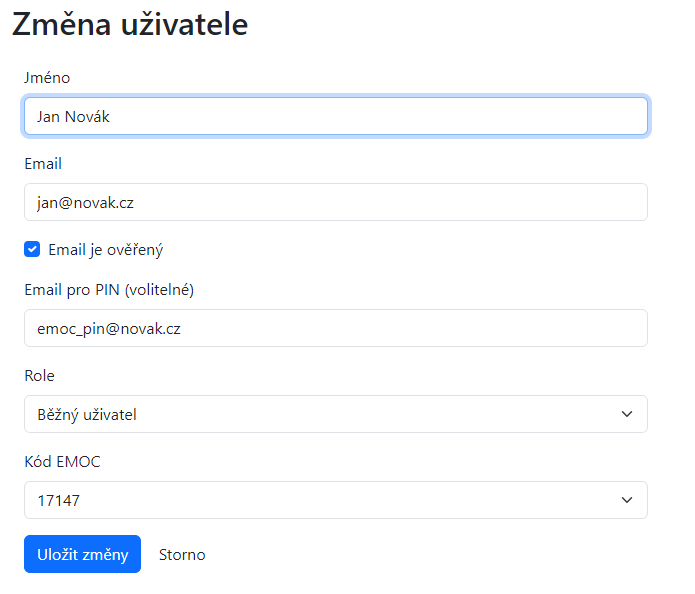The image size is (695, 594).
Task: Click the "Email pro PIN (volitelné)" label
Action: [109, 290]
